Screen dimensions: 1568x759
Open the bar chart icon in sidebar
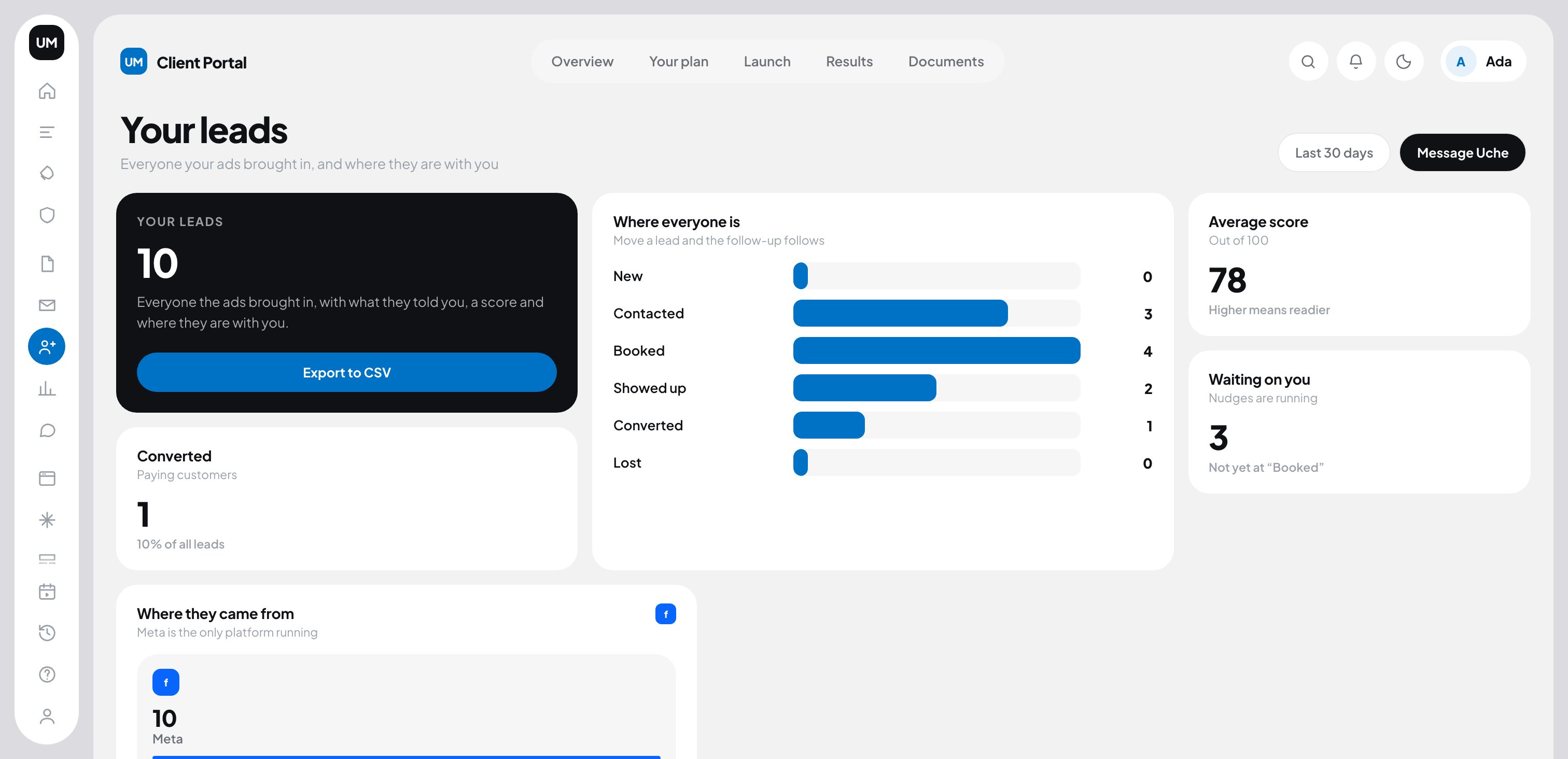click(x=47, y=388)
